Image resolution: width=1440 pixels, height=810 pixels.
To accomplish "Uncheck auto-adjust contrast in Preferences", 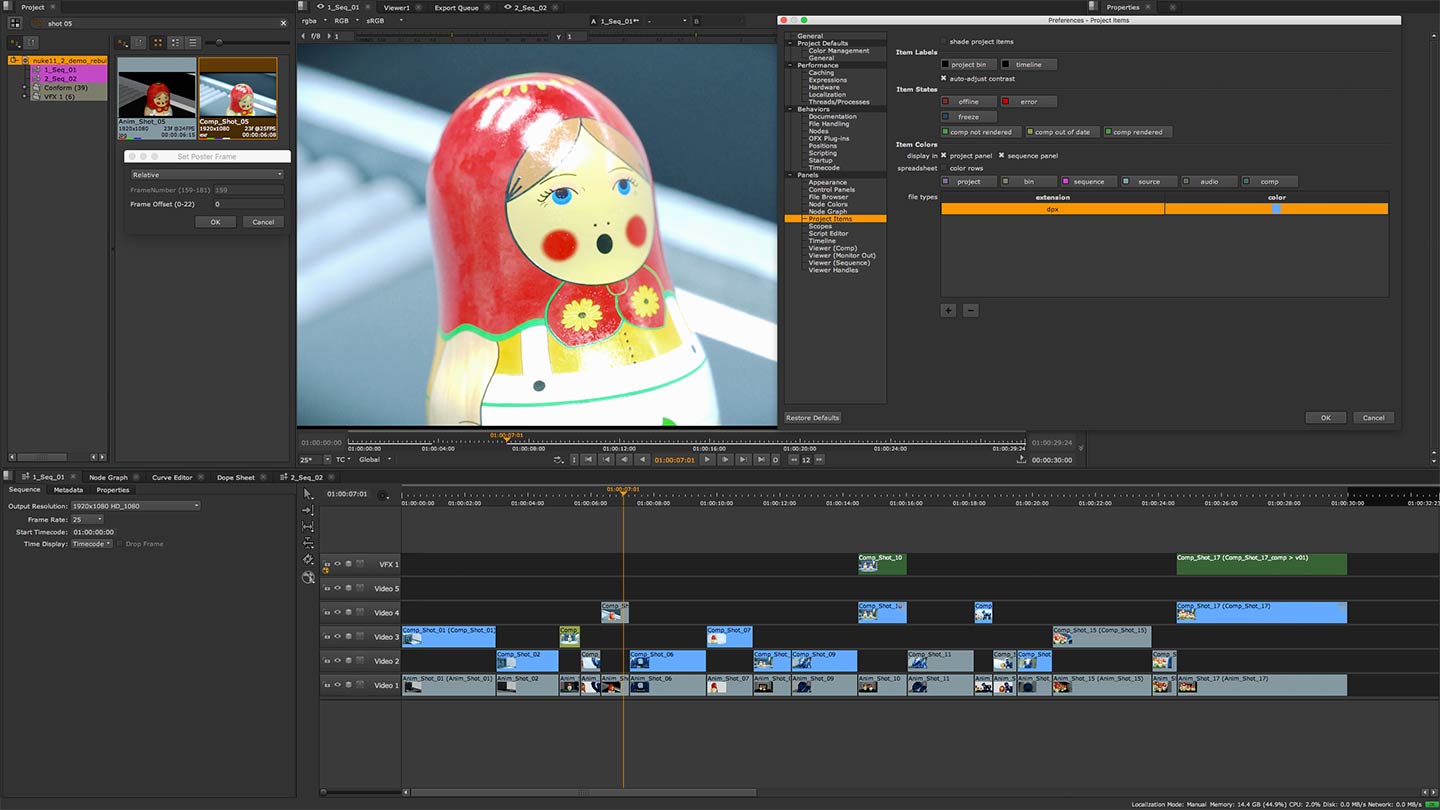I will [942, 78].
